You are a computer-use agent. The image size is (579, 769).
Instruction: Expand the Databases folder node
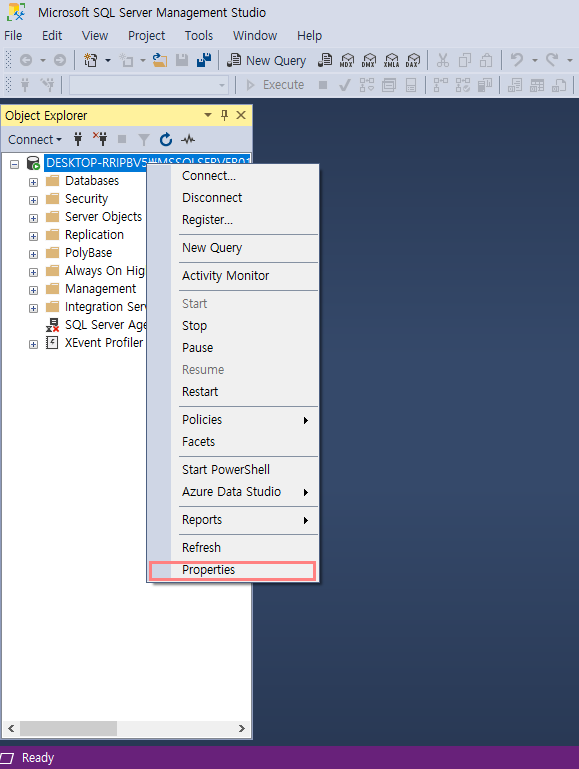[33, 182]
